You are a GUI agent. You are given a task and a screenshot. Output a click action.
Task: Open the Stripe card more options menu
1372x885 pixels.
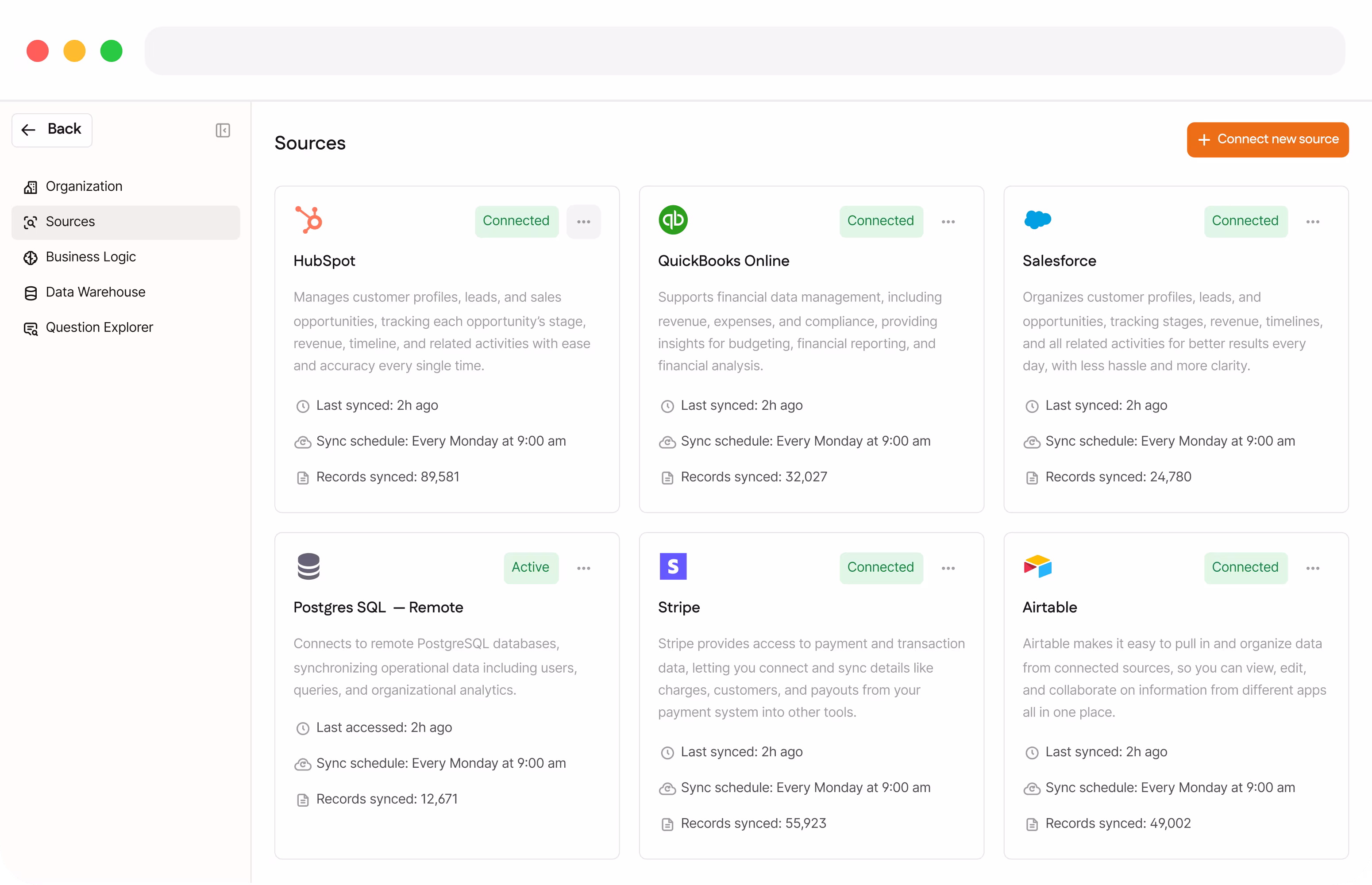point(948,568)
